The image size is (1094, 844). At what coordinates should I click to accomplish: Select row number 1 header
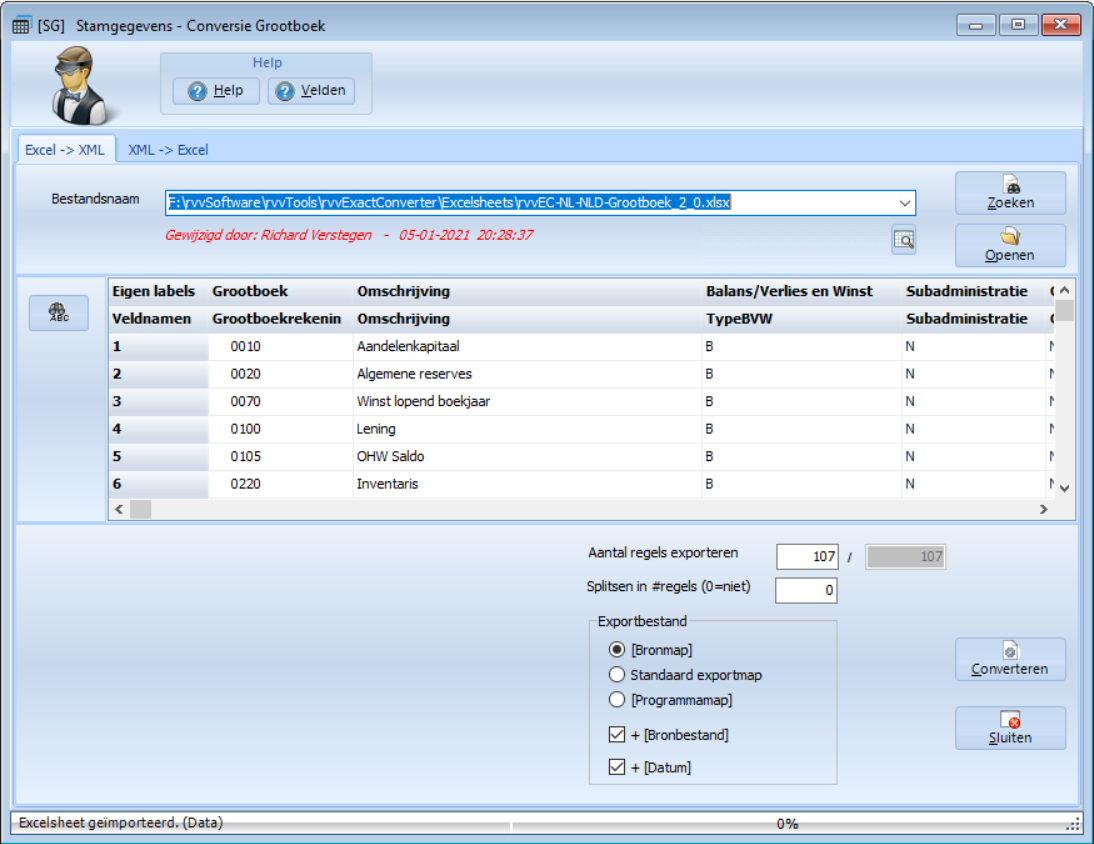(x=158, y=347)
